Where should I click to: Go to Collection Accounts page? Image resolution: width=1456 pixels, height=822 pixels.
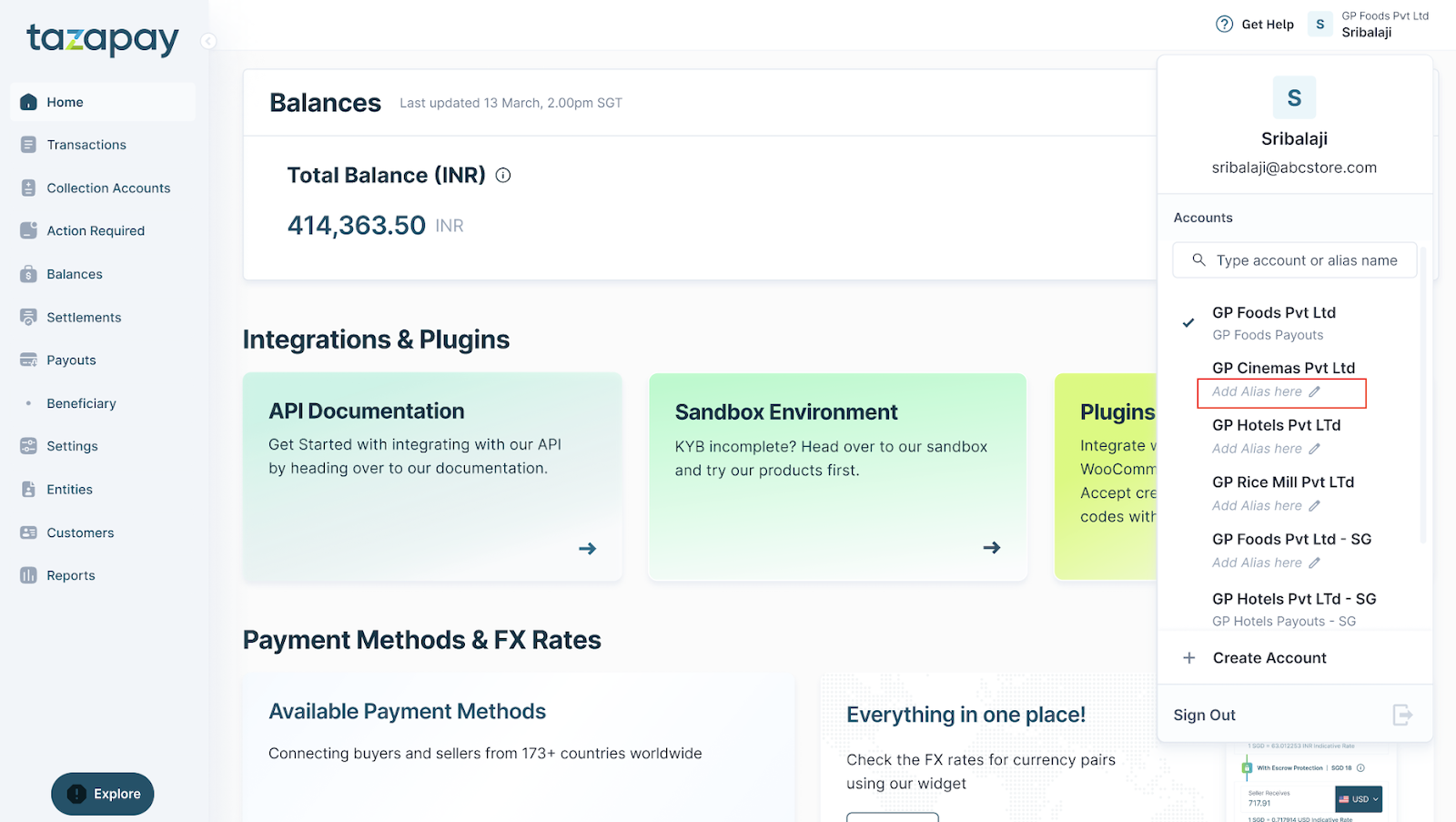108,188
